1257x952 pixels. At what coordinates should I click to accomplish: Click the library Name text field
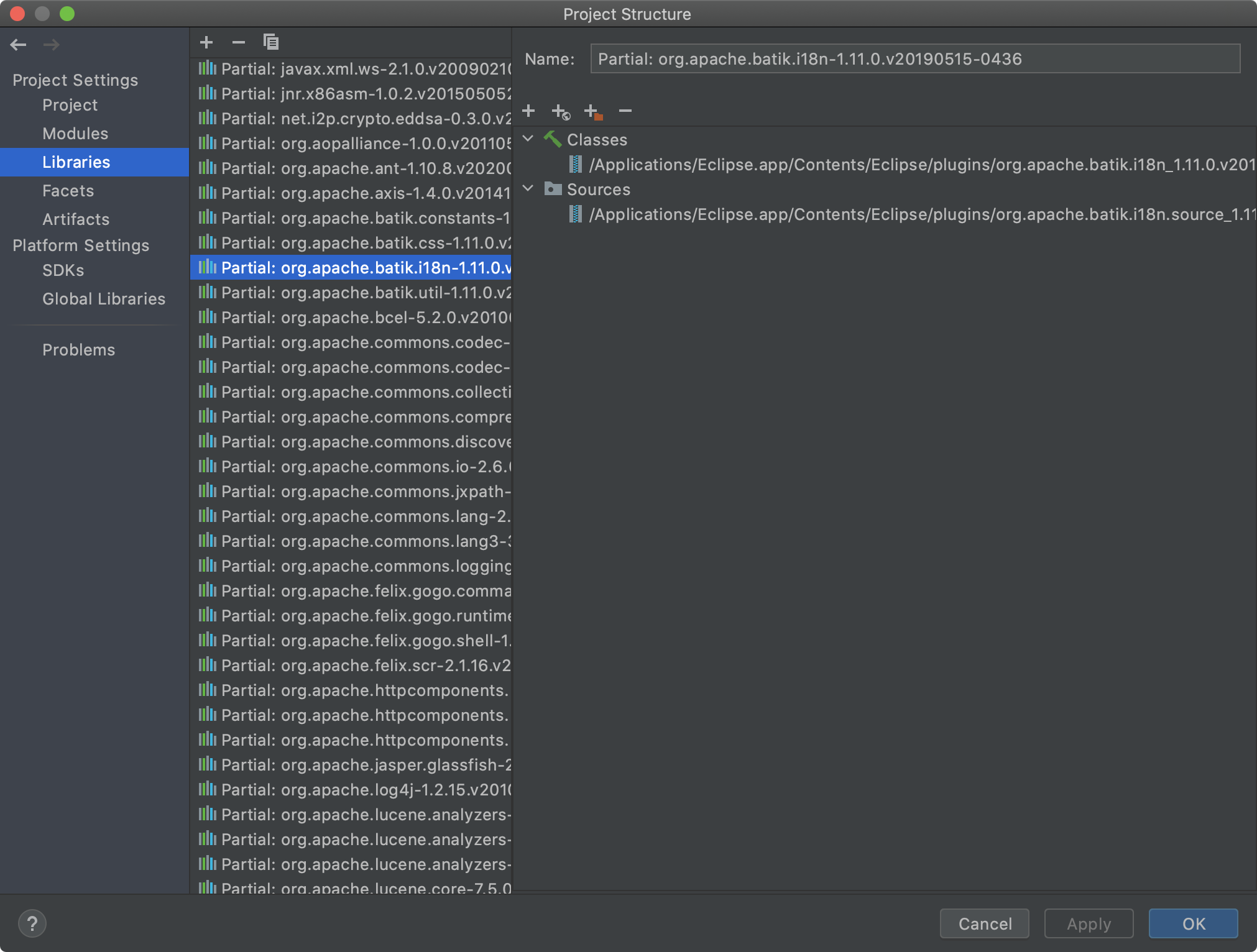914,59
